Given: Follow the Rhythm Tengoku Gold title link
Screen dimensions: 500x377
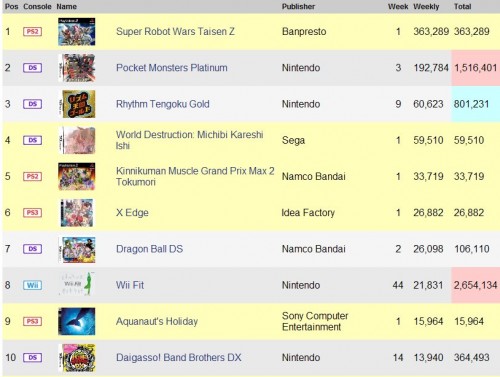Looking at the screenshot, I should 163,104.
